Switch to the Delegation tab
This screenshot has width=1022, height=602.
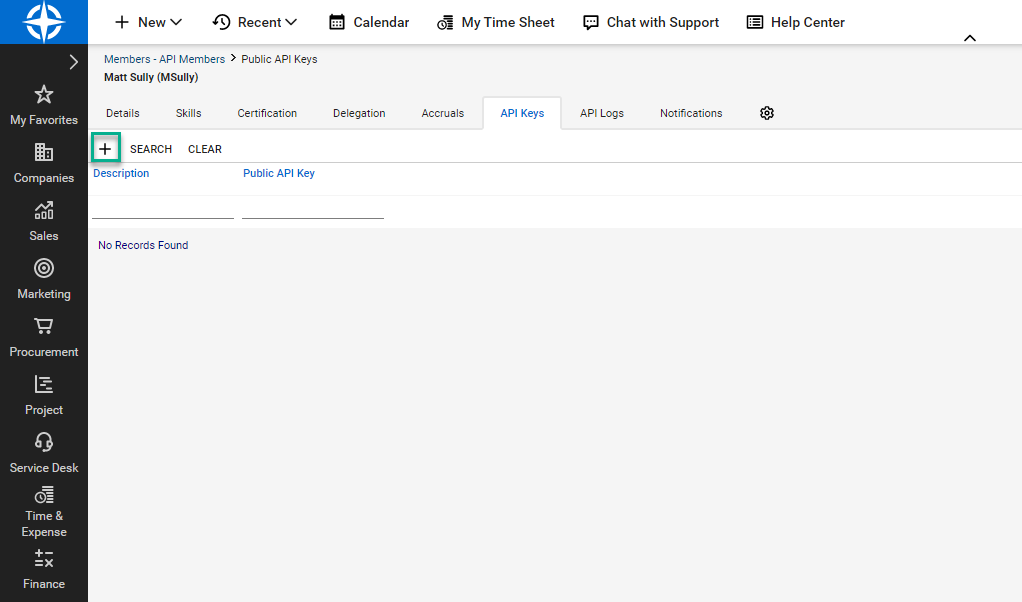pyautogui.click(x=359, y=113)
